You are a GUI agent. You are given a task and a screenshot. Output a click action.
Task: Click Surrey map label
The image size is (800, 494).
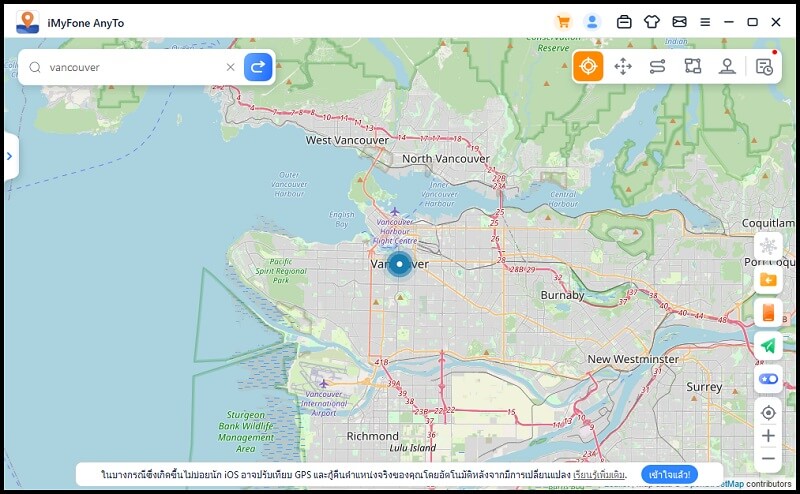(704, 387)
